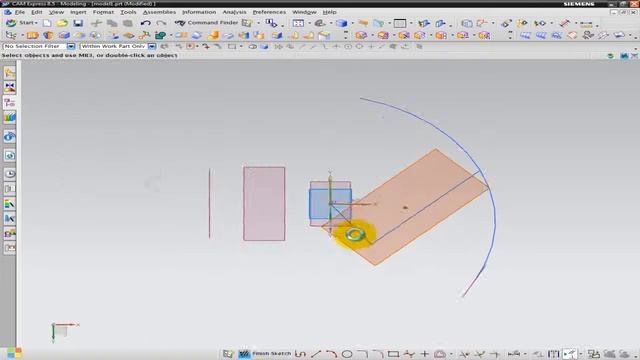The width and height of the screenshot is (640, 360).
Task: Select the Circle sketch tool
Action: click(347, 354)
